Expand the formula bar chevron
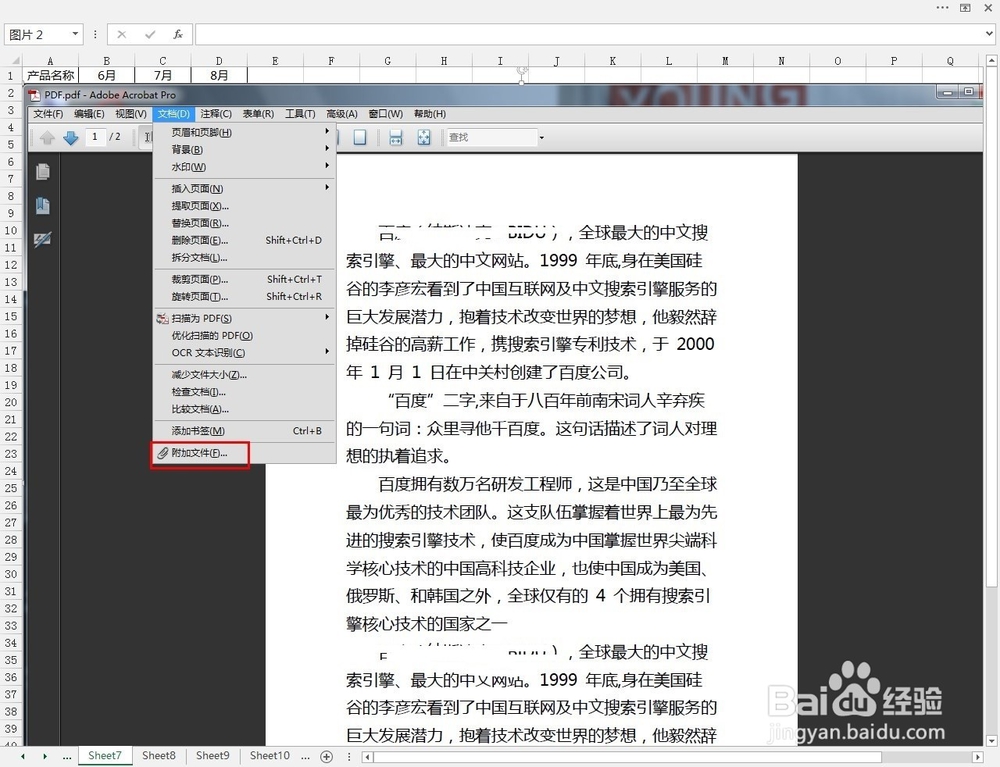 click(989, 34)
